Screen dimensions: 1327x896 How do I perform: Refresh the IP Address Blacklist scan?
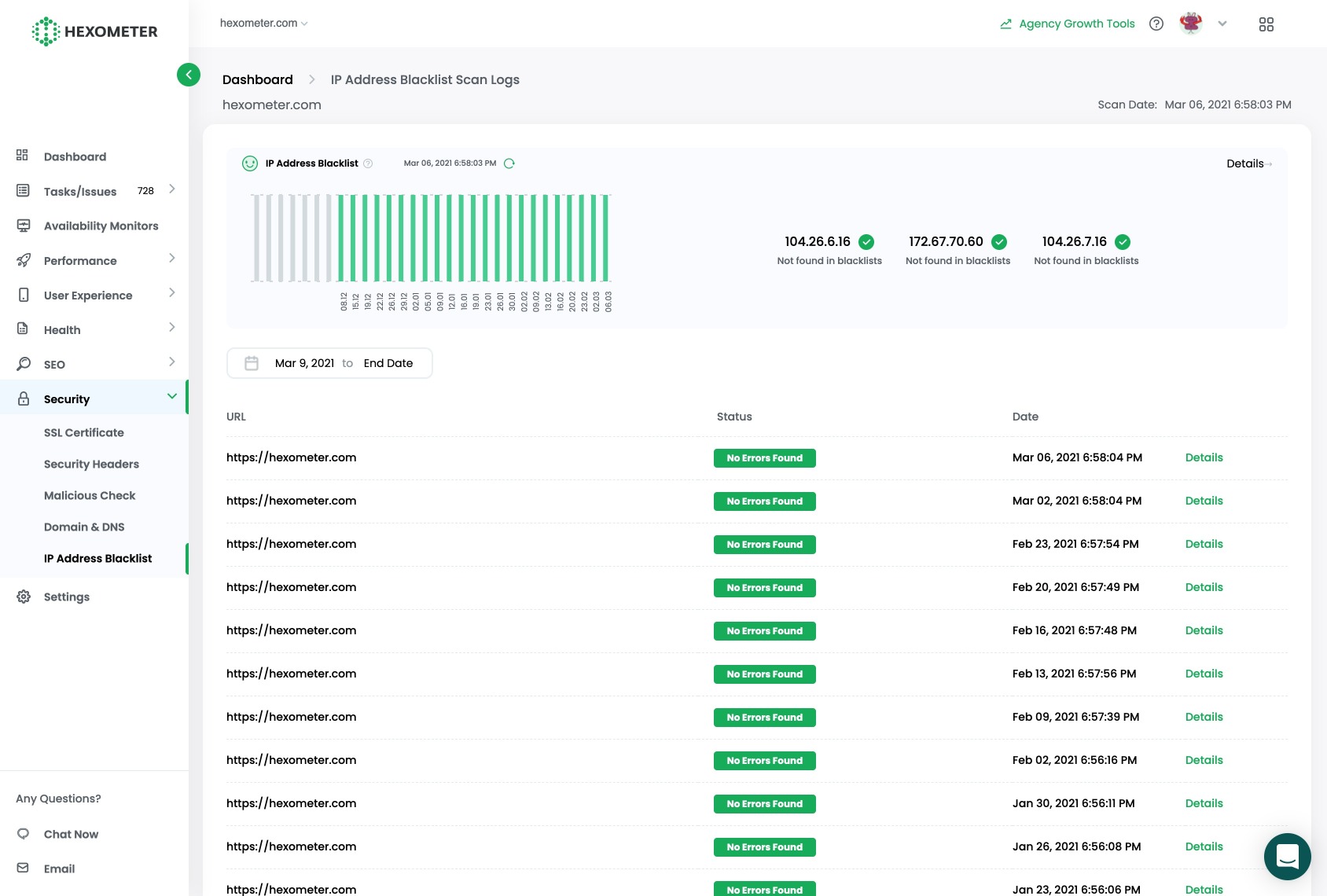(509, 163)
